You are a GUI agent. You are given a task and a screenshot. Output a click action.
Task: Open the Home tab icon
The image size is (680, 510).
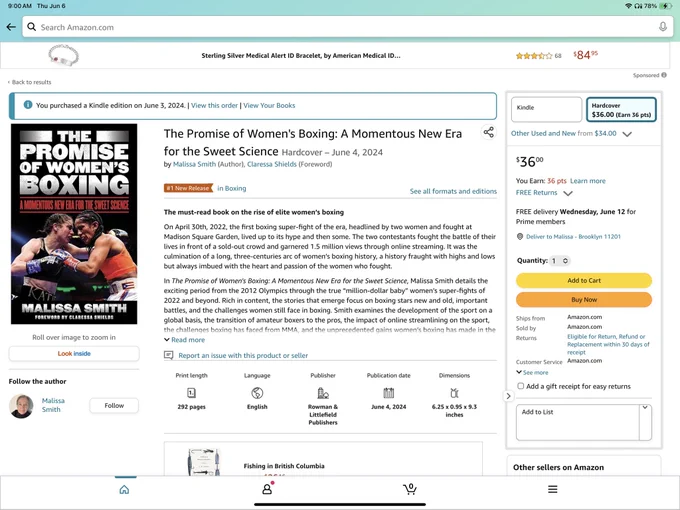(x=124, y=490)
